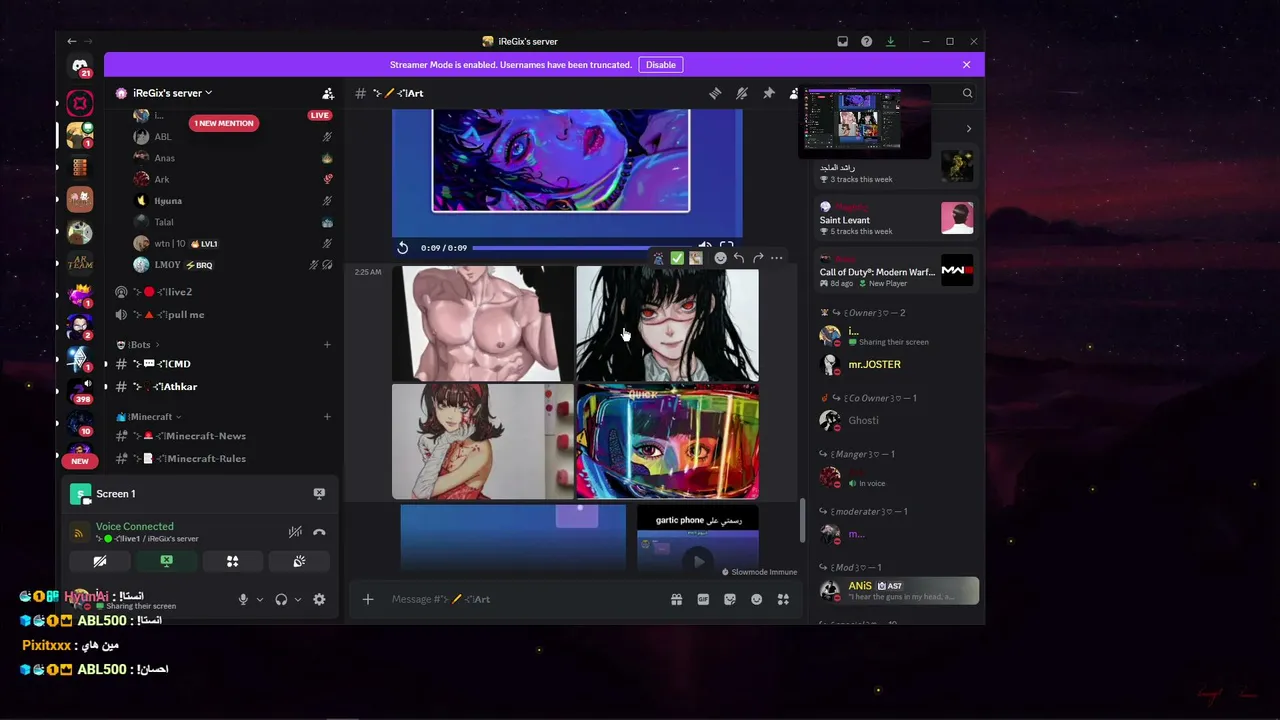
Task: Open the threads icon in channel header
Action: point(715,93)
